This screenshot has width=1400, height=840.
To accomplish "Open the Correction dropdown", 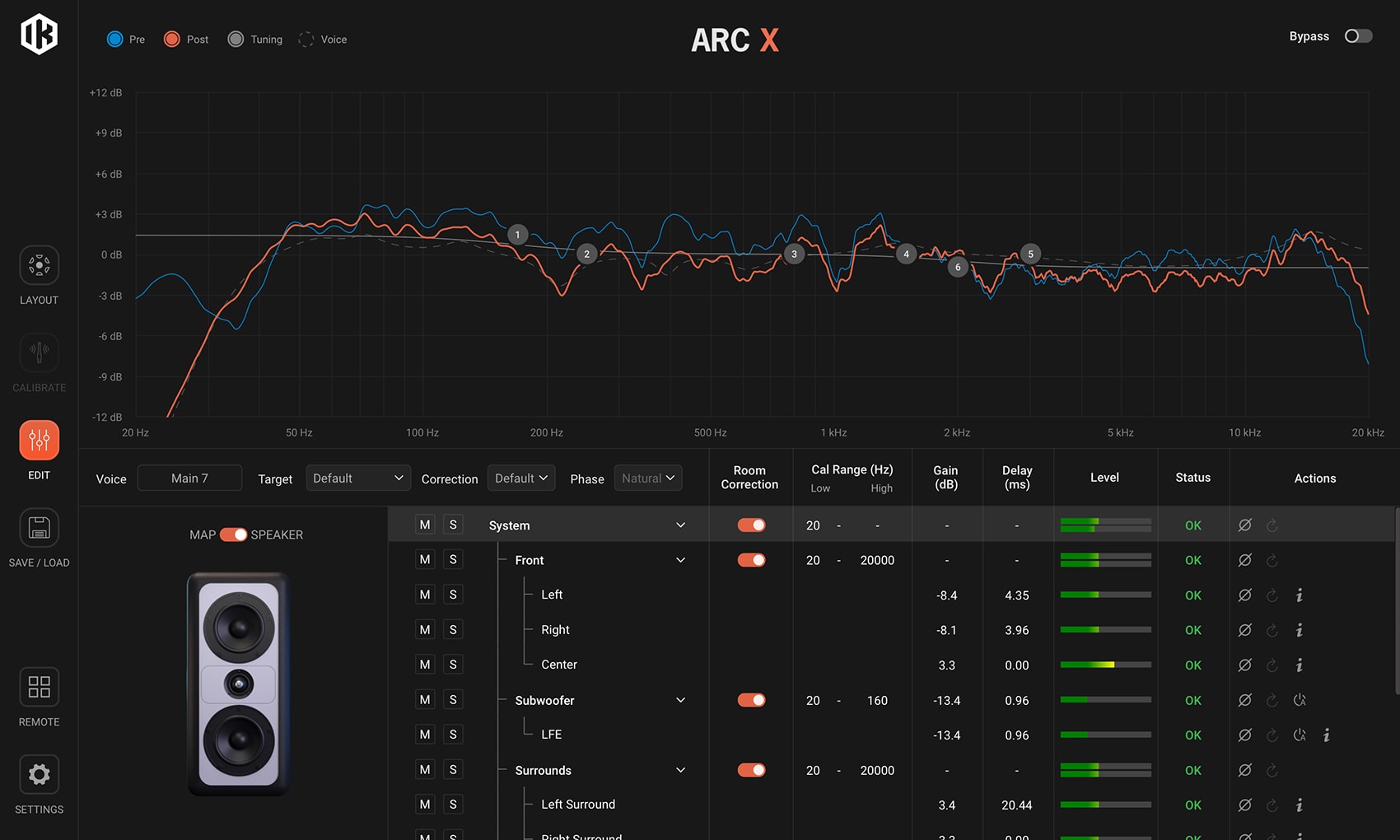I will [x=521, y=478].
